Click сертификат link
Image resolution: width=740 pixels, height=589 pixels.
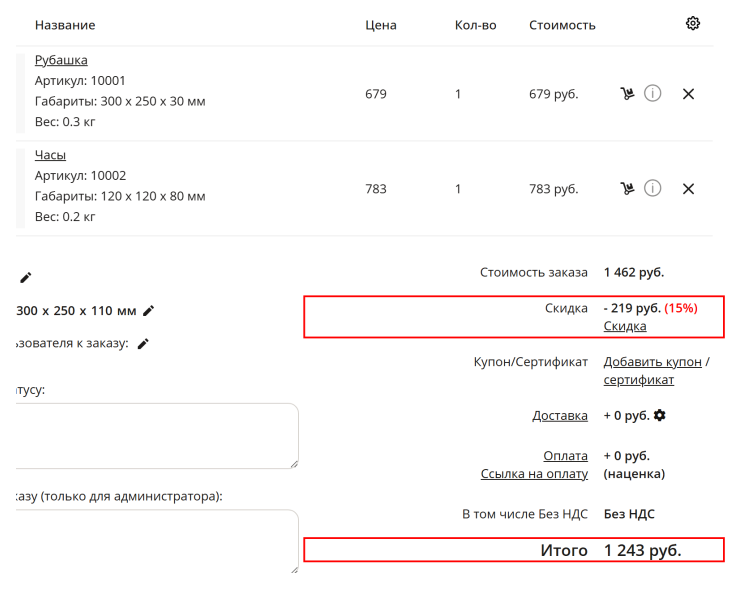pos(639,379)
